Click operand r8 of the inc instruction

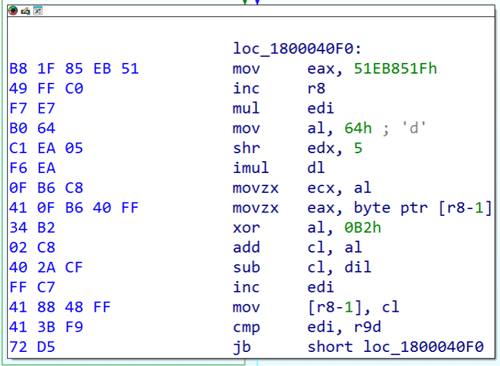pyautogui.click(x=316, y=89)
